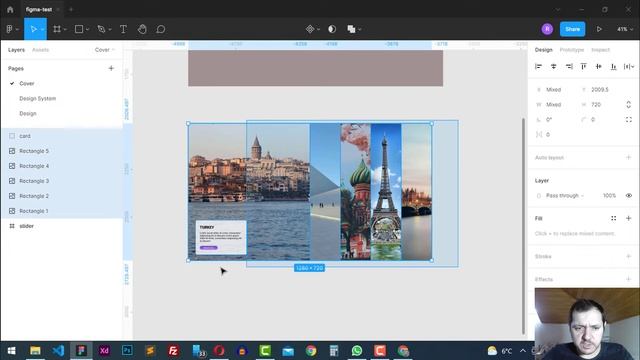640x360 pixels.
Task: Align selection to the left
Action: click(538, 67)
